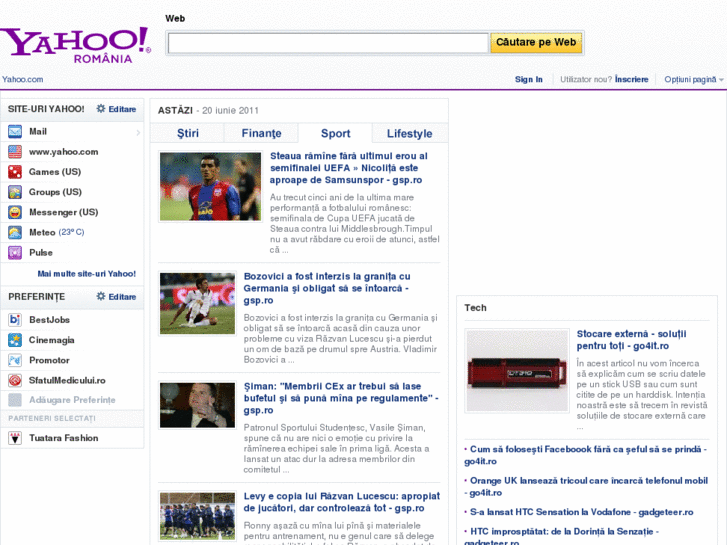Switch to the Finanțe tab
The width and height of the screenshot is (727, 545).
coord(261,134)
